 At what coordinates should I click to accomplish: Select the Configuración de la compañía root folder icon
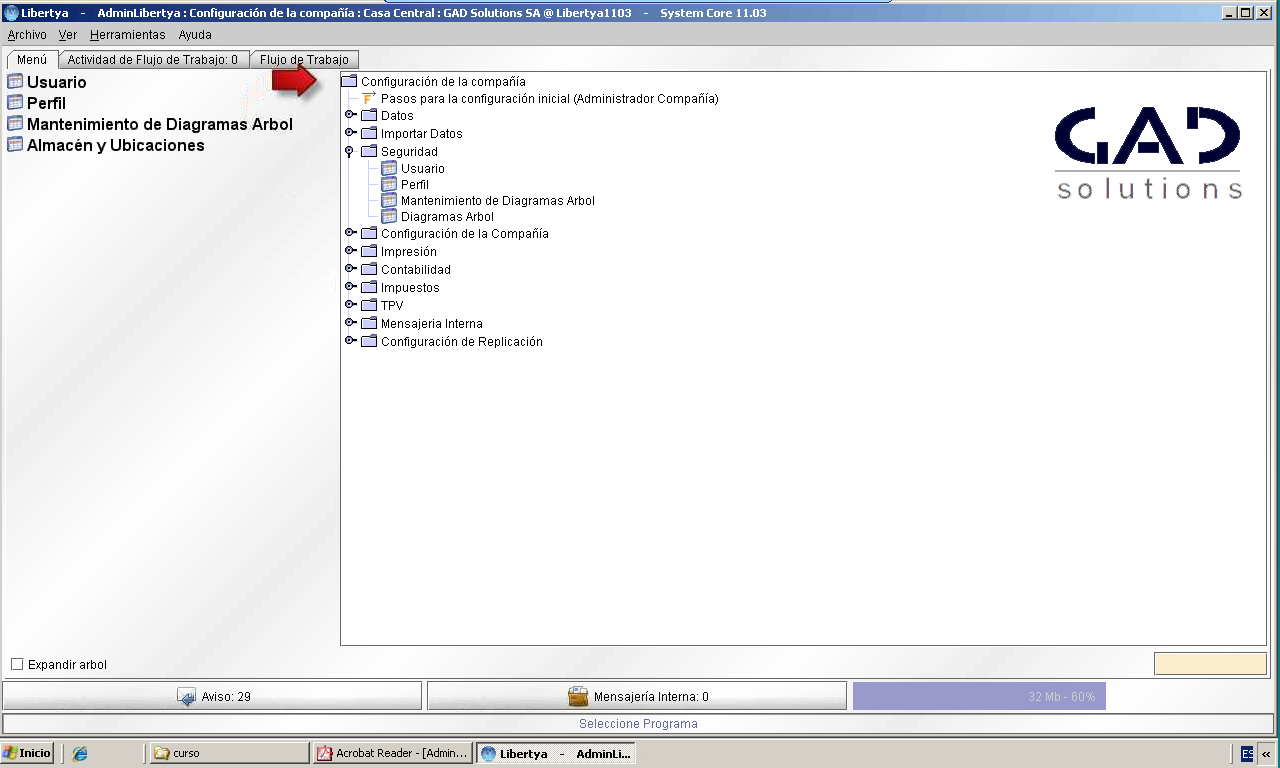[349, 81]
